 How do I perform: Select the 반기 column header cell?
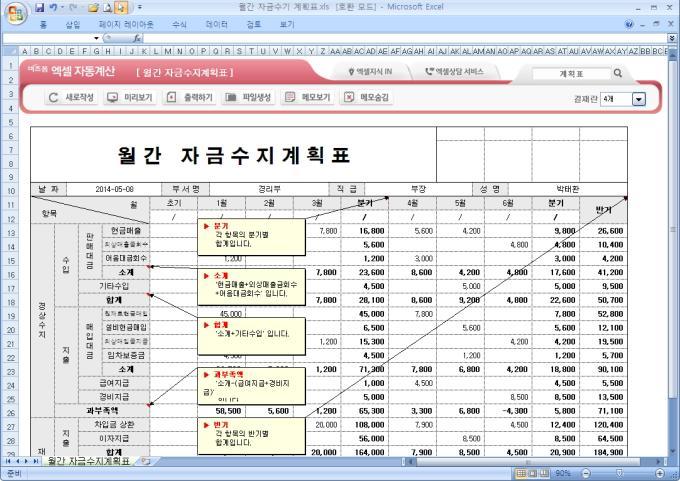[x=603, y=210]
